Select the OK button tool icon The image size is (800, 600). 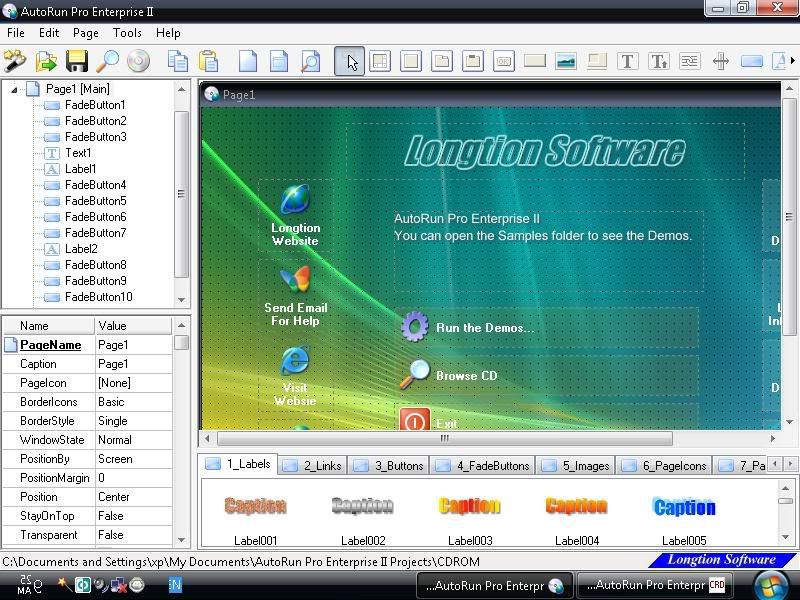pyautogui.click(x=504, y=61)
